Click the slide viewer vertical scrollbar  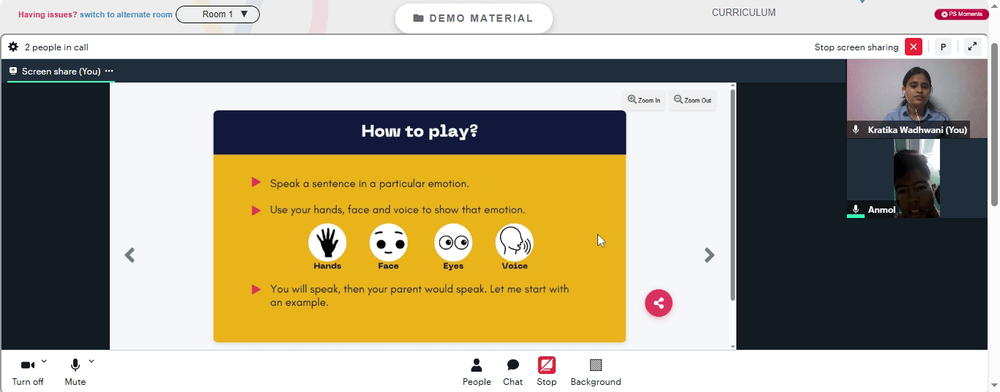click(x=732, y=194)
